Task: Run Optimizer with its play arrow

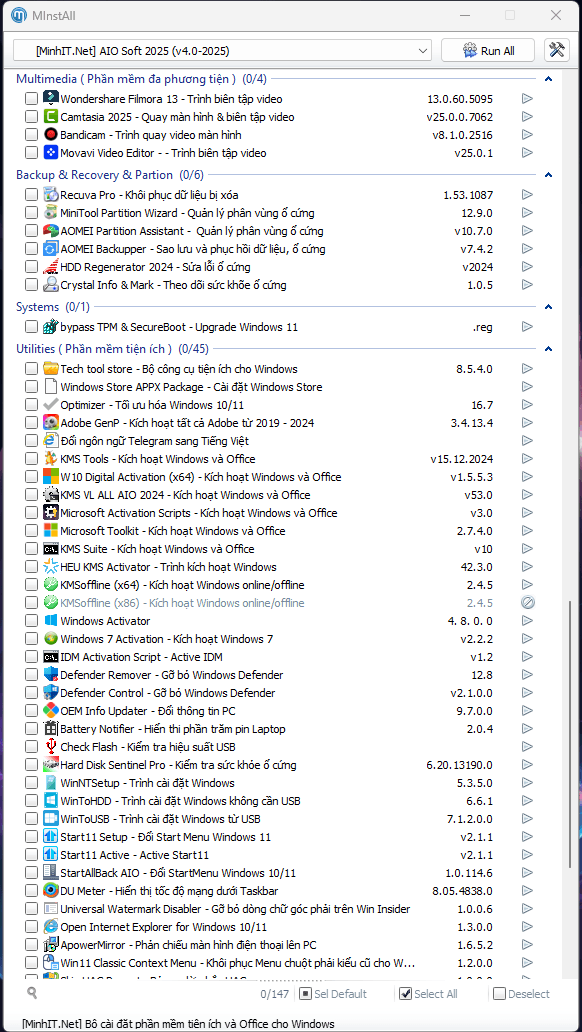Action: [527, 405]
